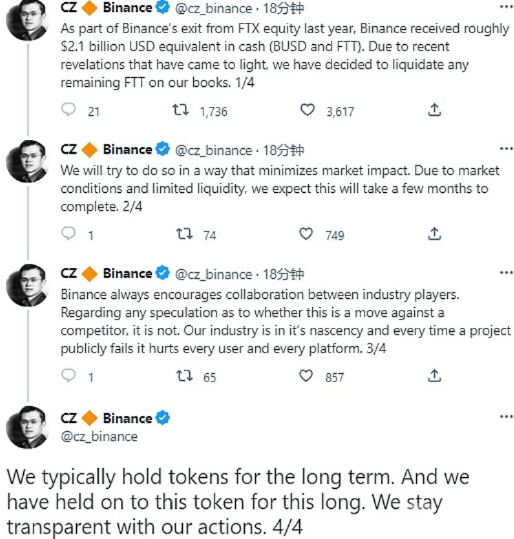Open more options on the 2/4 tweet

coord(506,148)
